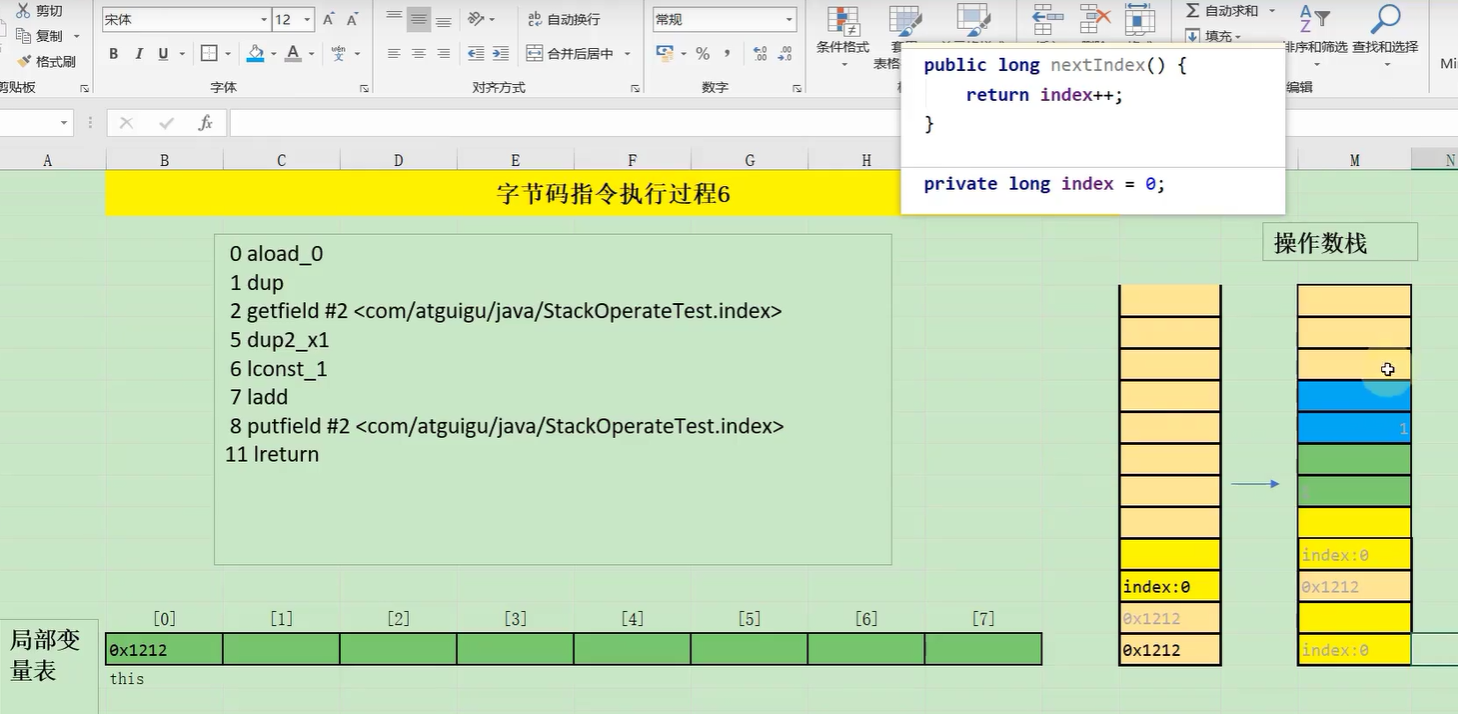
Task: Click the cell borders icon
Action: point(209,54)
